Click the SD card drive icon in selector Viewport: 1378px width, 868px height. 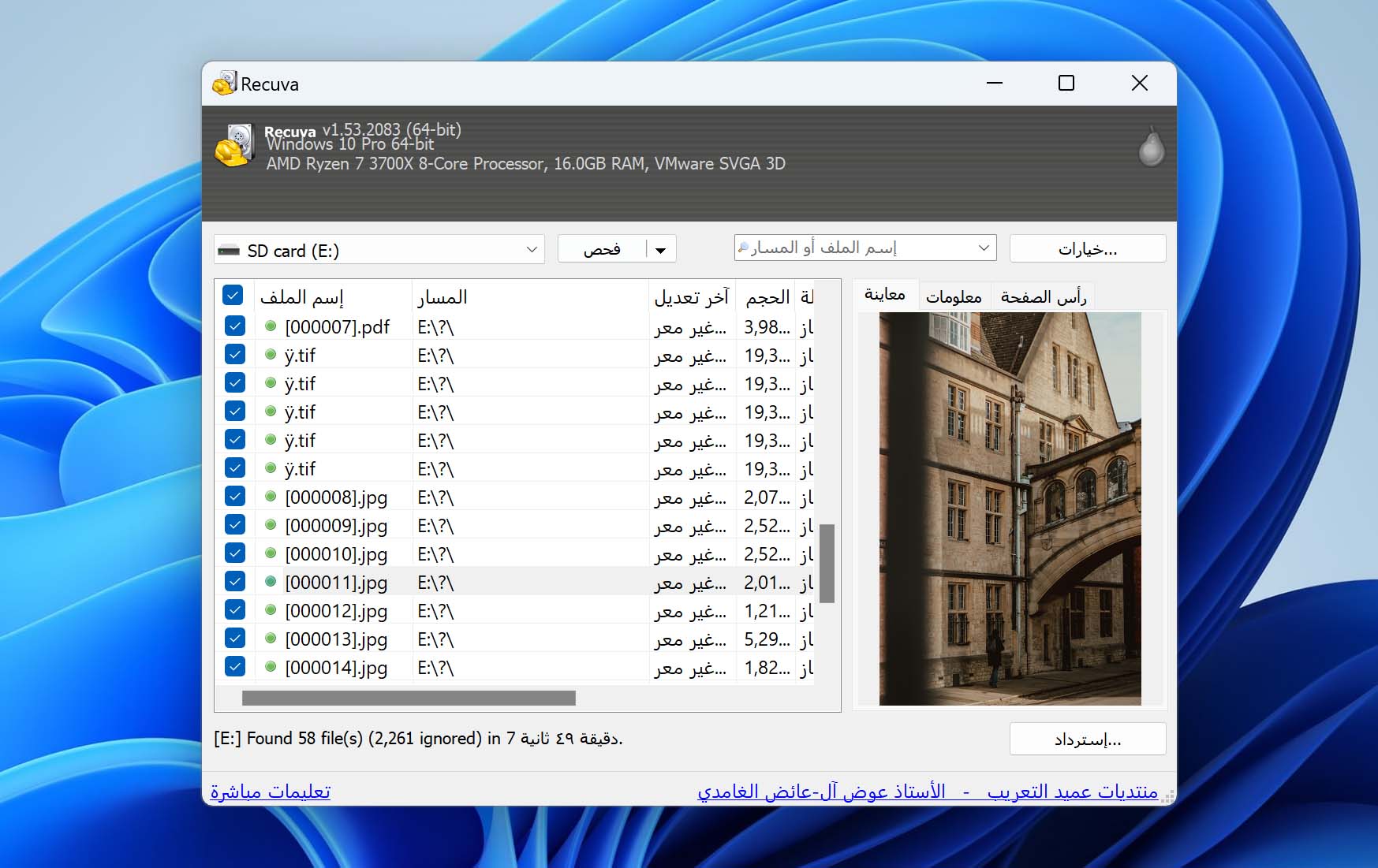tap(229, 251)
